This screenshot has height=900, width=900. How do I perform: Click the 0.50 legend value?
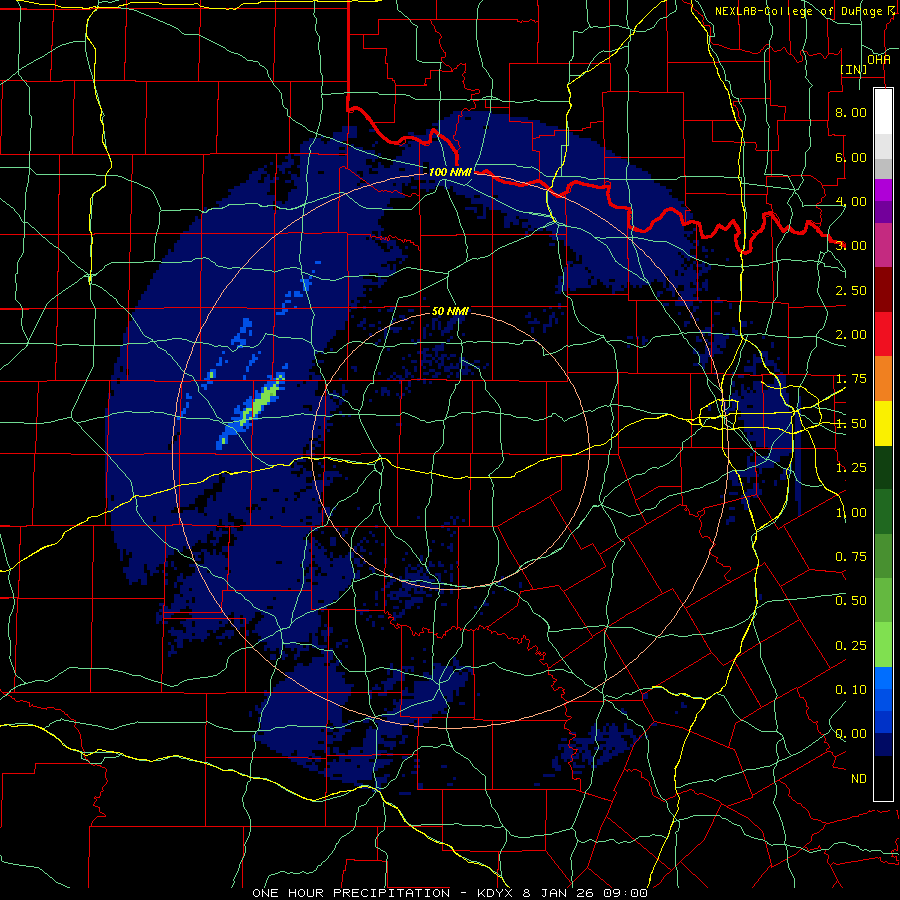pyautogui.click(x=851, y=601)
